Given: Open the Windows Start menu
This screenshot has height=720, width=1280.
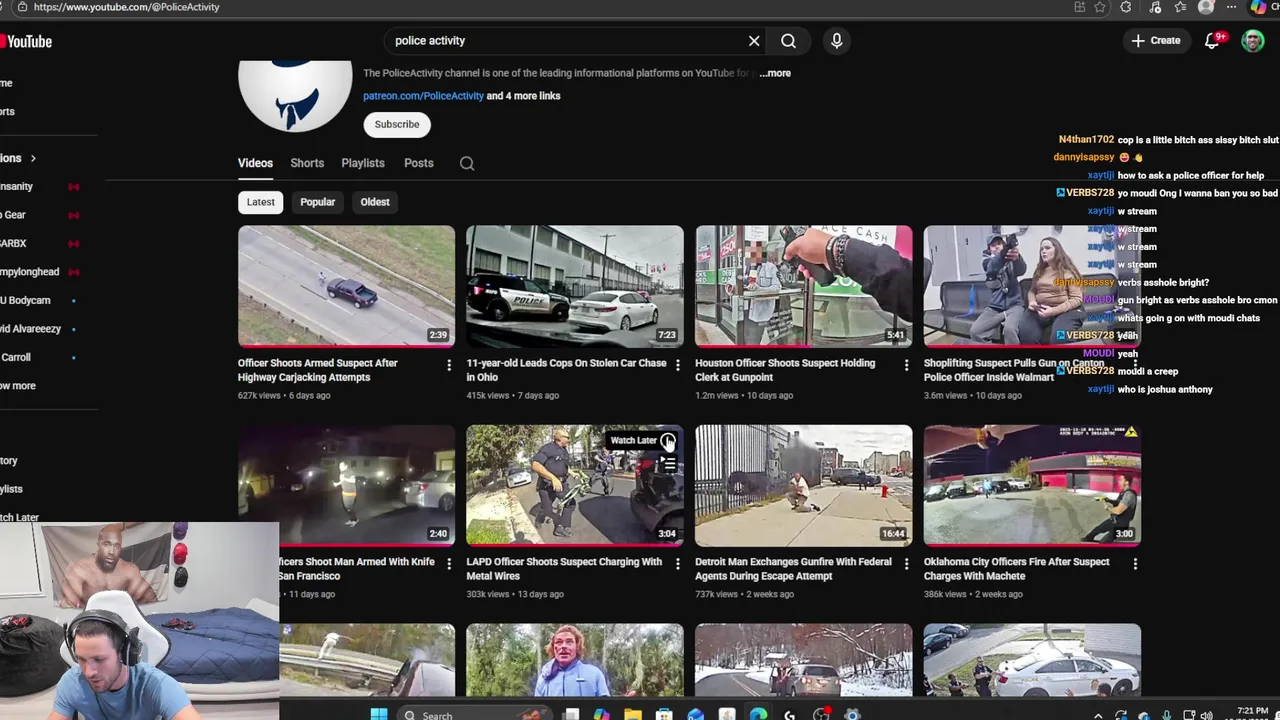Looking at the screenshot, I should click(x=379, y=714).
